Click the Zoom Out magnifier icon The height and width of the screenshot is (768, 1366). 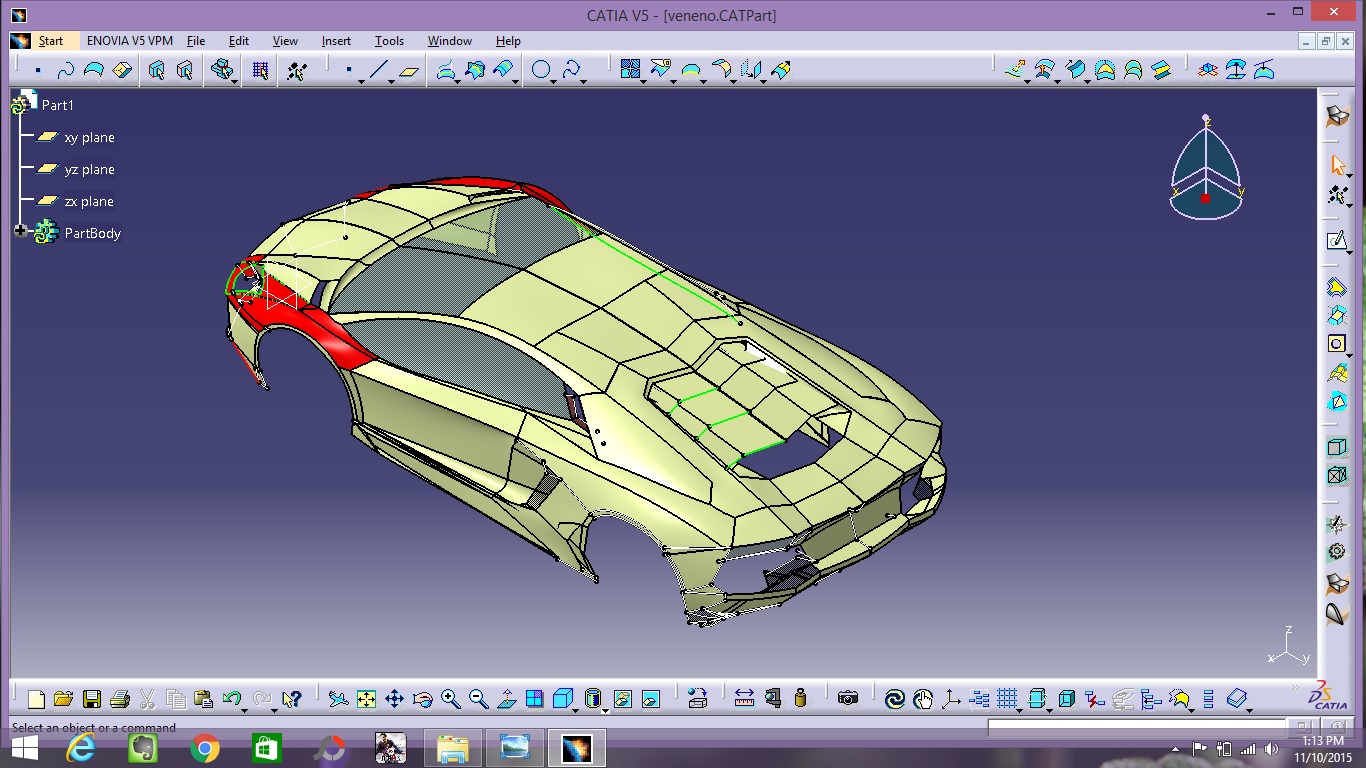478,699
